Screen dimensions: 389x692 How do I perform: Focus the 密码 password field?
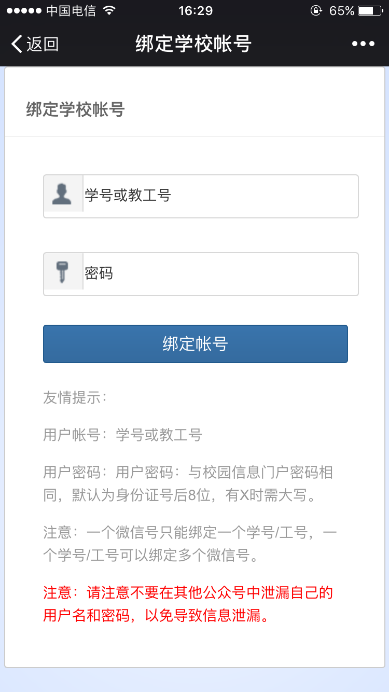point(201,274)
